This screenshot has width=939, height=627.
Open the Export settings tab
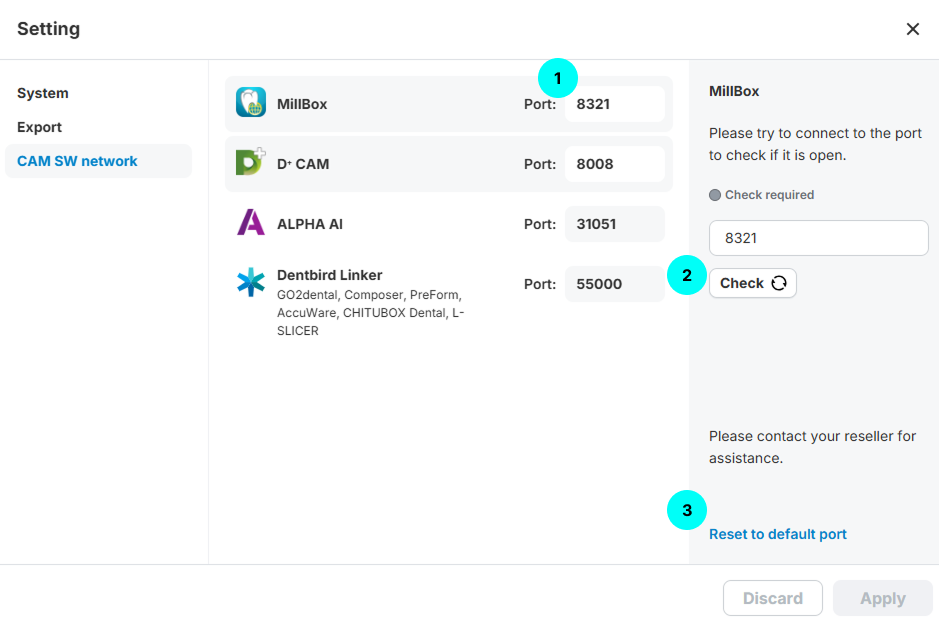pyautogui.click(x=39, y=127)
